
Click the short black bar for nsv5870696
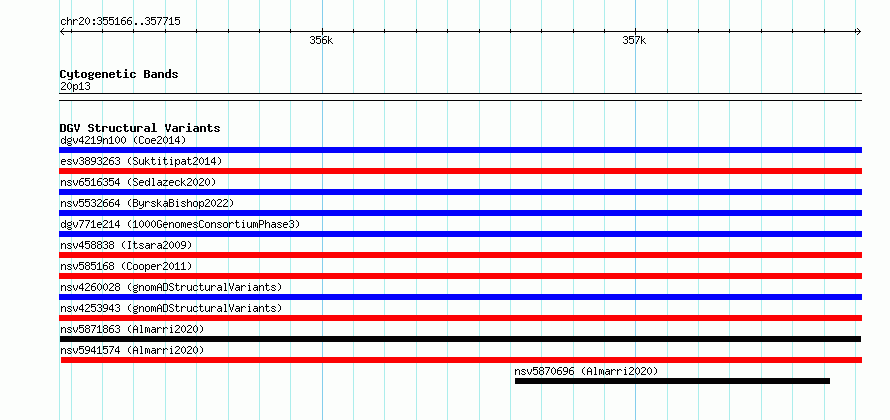672,381
